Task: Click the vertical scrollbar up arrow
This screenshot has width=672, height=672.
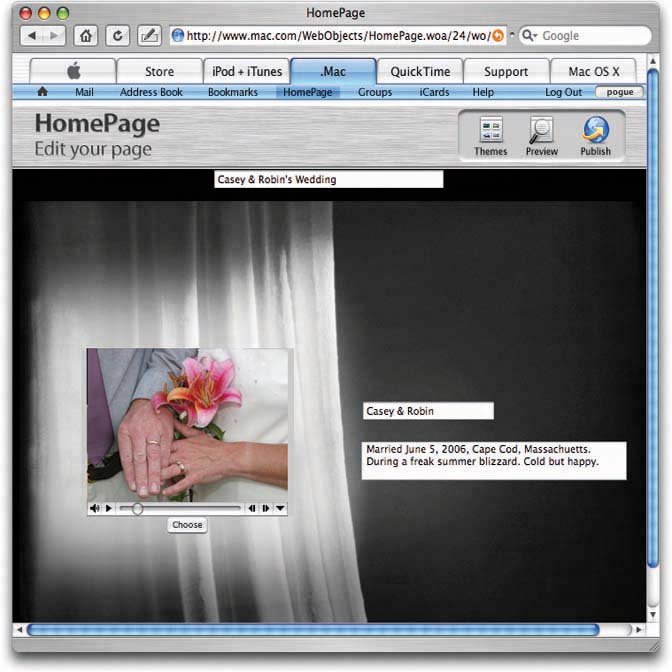Action: [x=653, y=62]
